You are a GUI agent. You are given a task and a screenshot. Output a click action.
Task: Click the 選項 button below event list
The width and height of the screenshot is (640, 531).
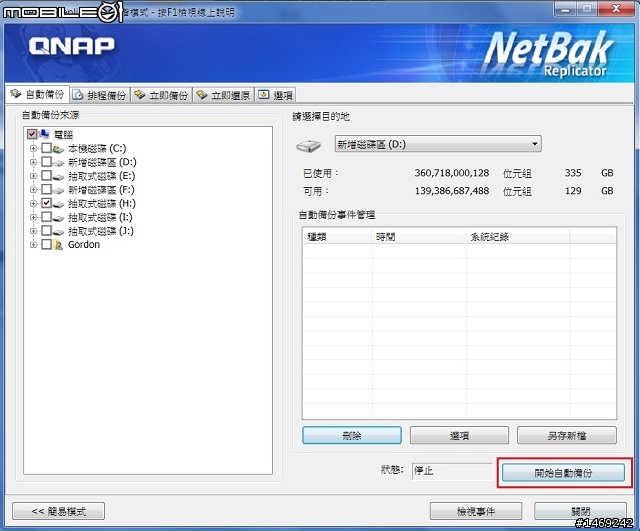pos(459,435)
